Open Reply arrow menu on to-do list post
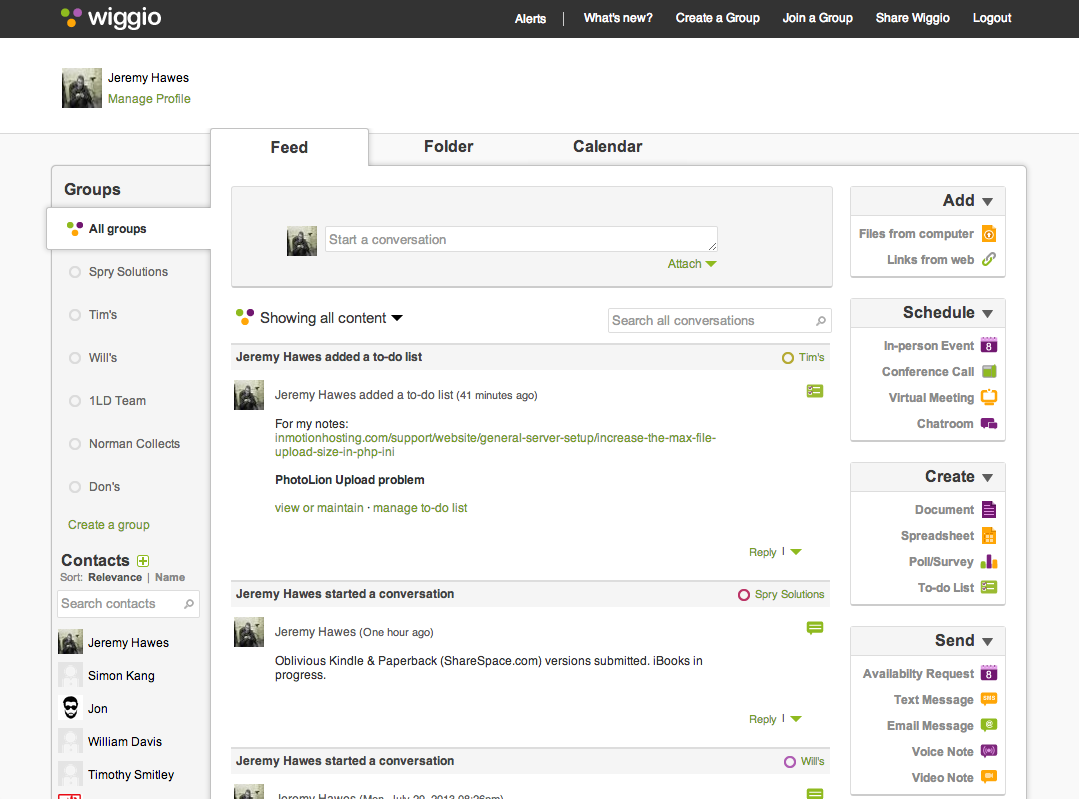The height and width of the screenshot is (799, 1079). [796, 552]
